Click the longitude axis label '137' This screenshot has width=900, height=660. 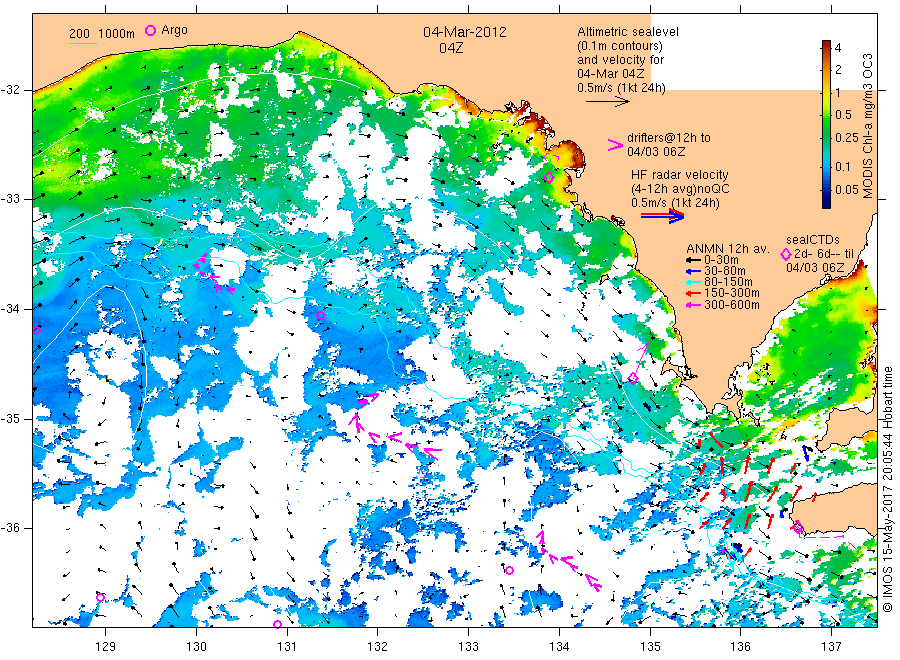(831, 647)
